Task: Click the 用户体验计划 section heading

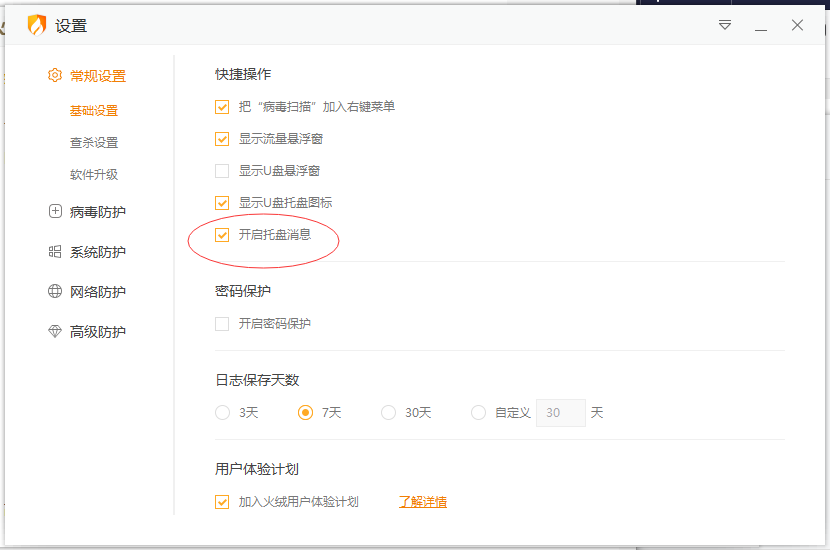Action: pos(257,469)
